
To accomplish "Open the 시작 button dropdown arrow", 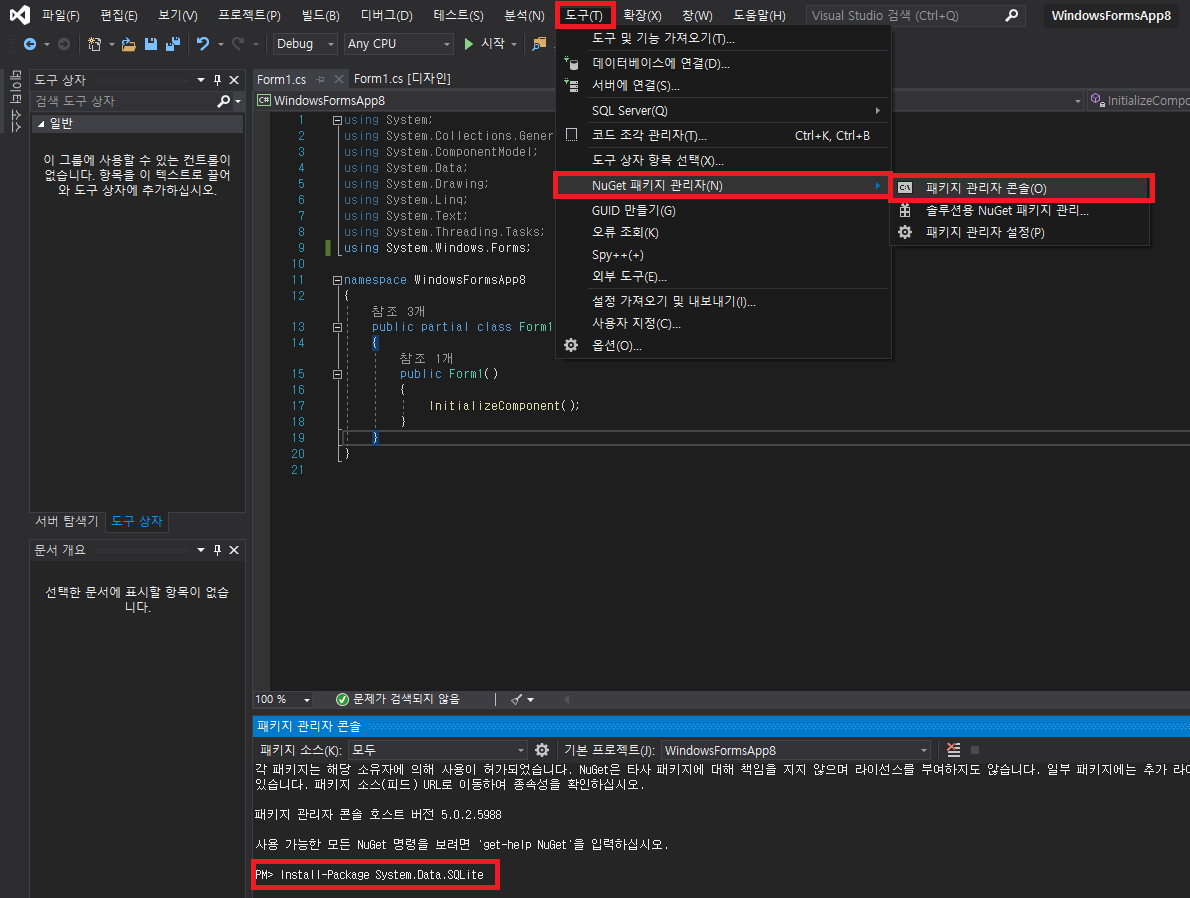I will point(515,44).
